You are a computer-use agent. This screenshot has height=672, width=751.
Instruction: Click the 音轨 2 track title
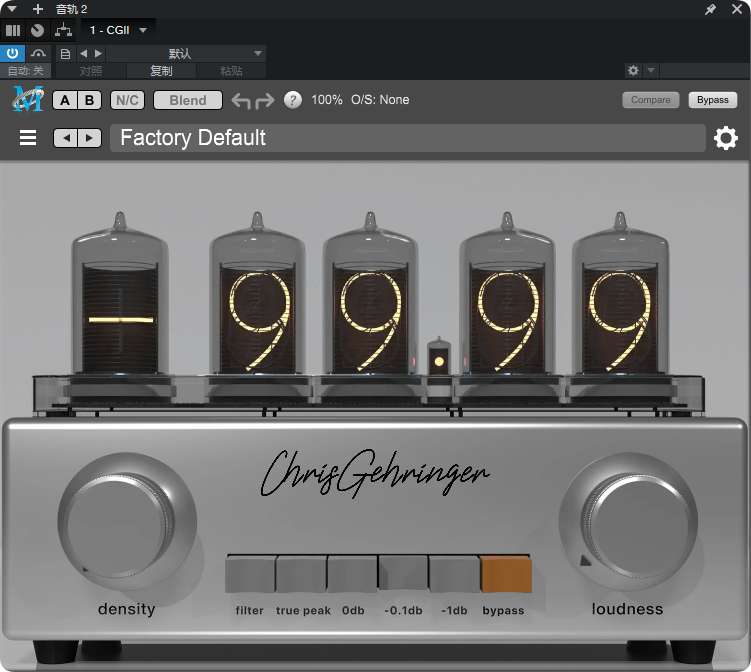tap(71, 9)
